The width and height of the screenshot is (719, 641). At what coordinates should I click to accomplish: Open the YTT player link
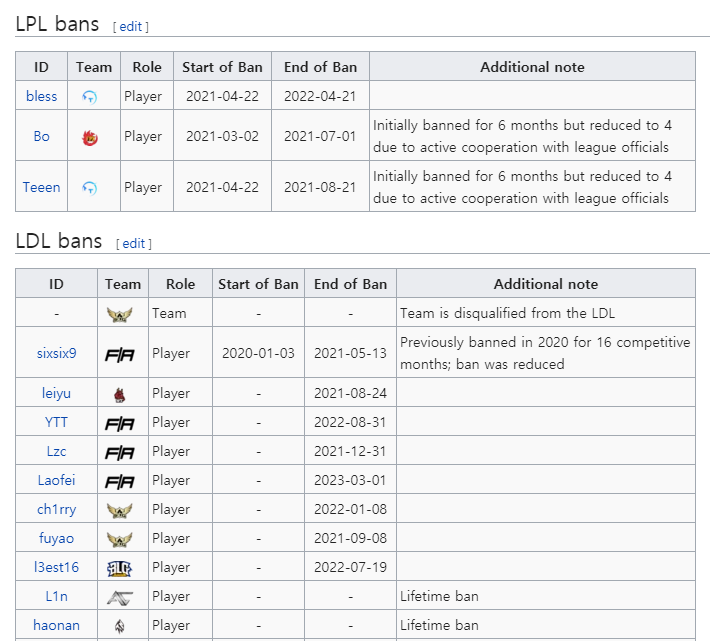tap(56, 422)
